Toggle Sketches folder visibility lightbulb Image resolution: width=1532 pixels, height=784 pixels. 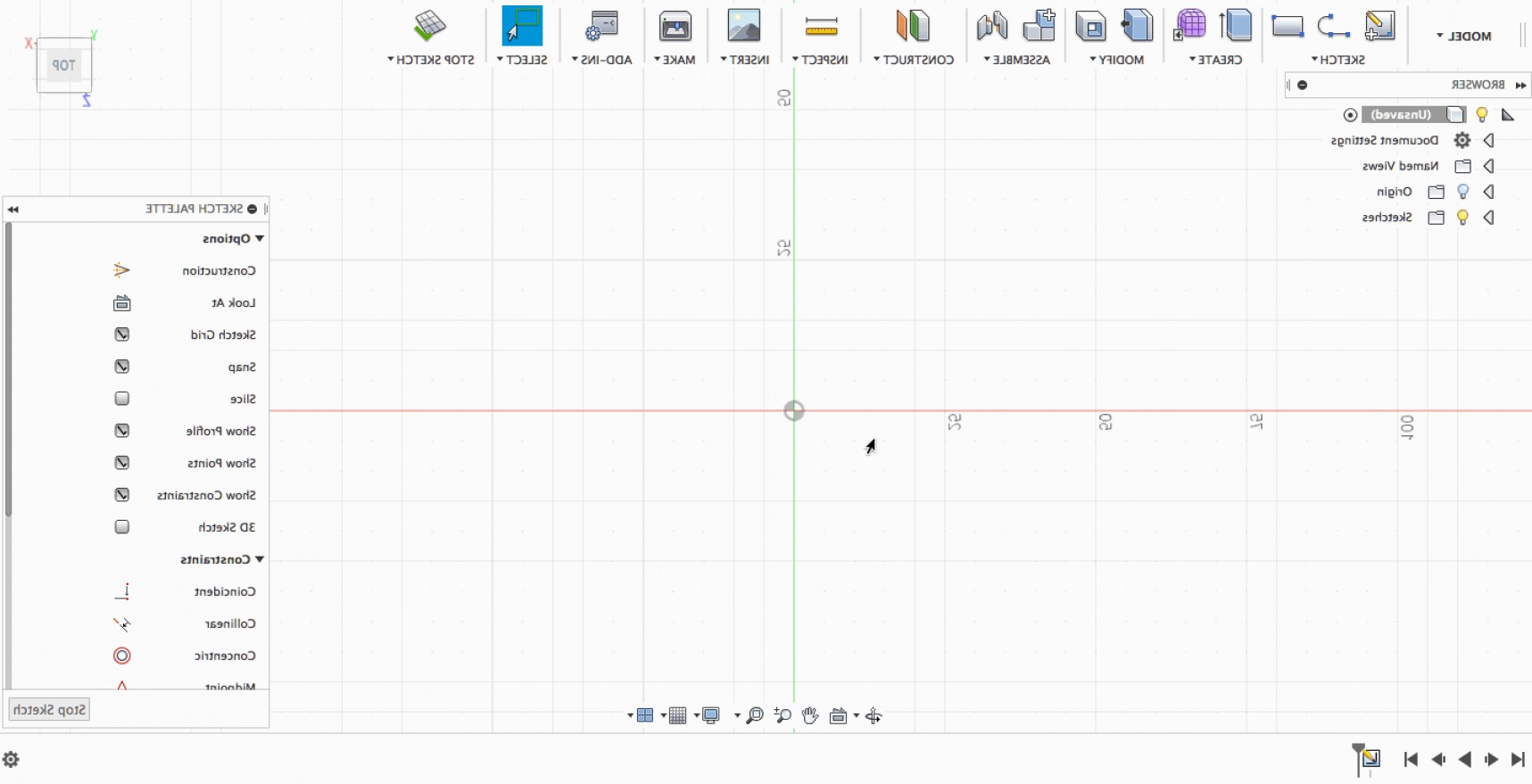point(1463,218)
